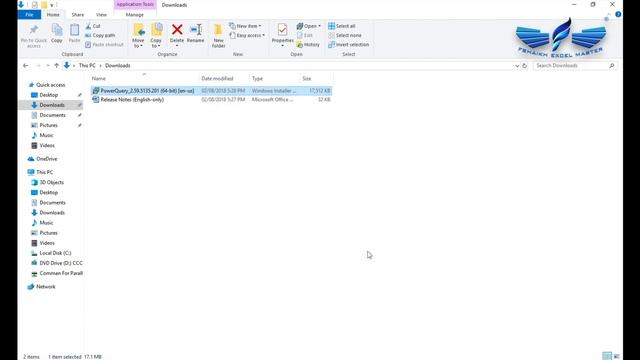This screenshot has width=640, height=360.
Task: Go up one level with Up arrow
Action: (x=56, y=65)
